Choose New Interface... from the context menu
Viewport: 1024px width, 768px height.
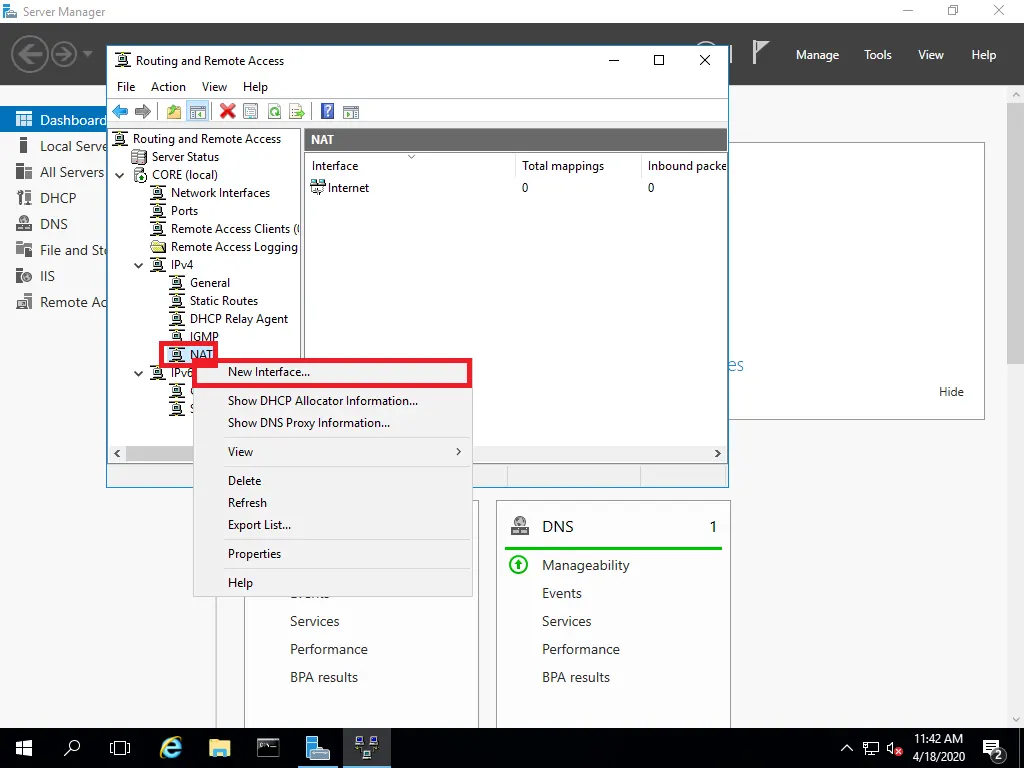click(332, 372)
